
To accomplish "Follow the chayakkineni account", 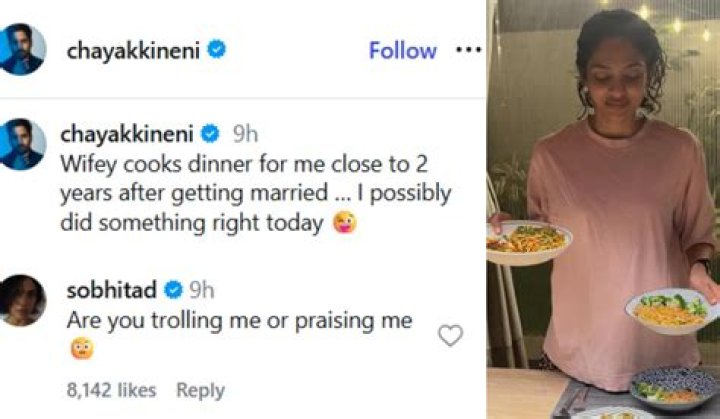I will (403, 50).
